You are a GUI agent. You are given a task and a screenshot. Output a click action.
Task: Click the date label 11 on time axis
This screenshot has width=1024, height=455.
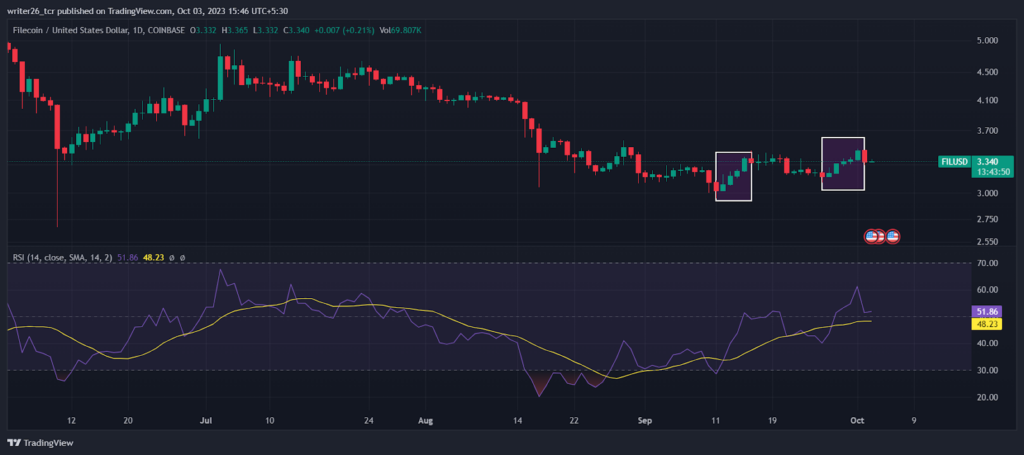716,420
